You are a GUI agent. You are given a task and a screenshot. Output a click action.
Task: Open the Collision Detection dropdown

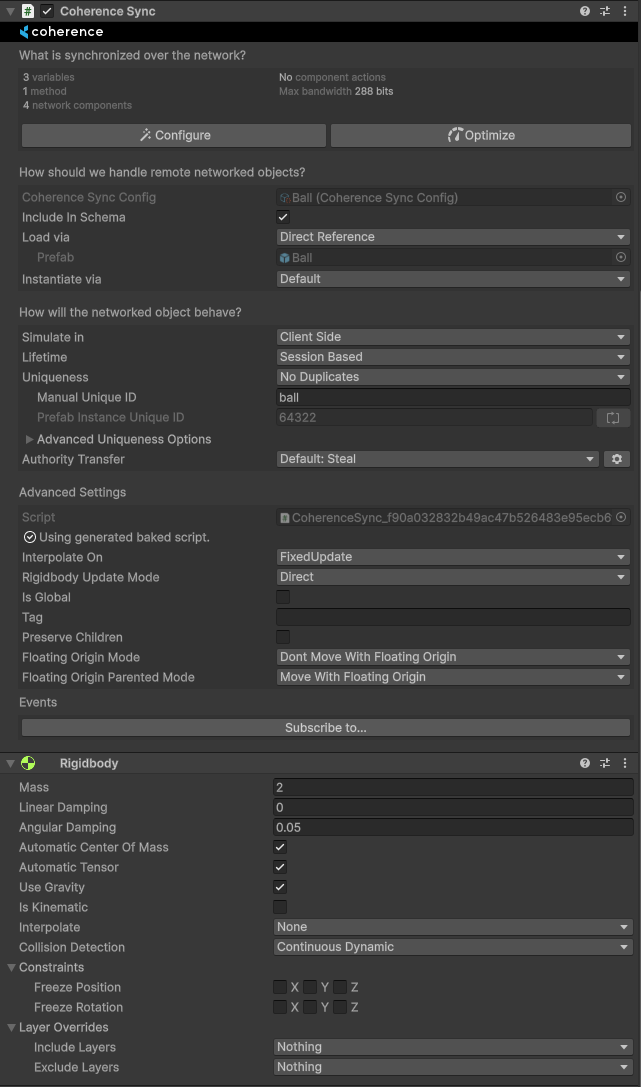[453, 947]
